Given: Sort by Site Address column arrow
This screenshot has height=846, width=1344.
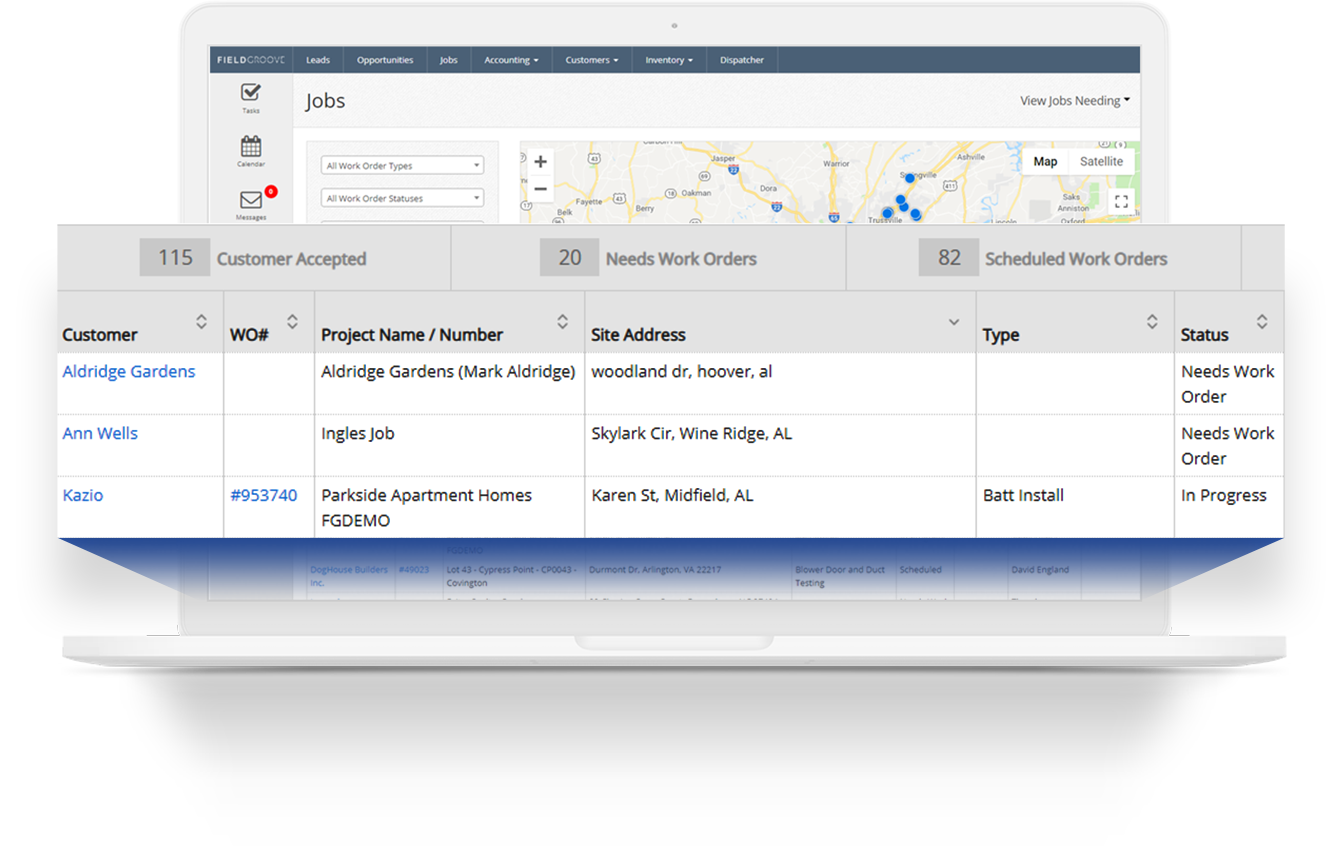Looking at the screenshot, I should click(x=954, y=322).
